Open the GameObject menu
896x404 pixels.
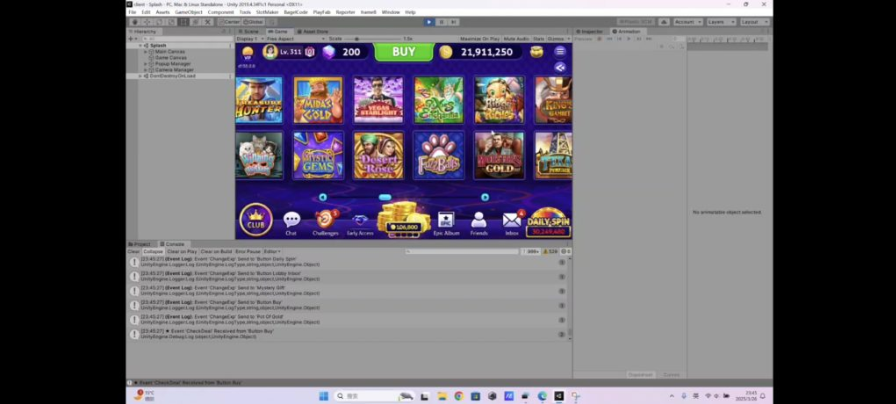(x=188, y=12)
